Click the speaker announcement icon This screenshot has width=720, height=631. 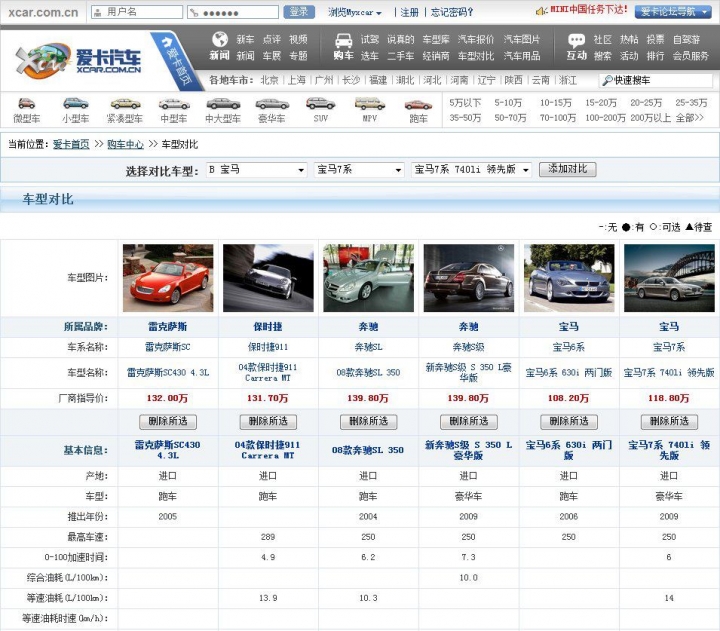pos(542,11)
